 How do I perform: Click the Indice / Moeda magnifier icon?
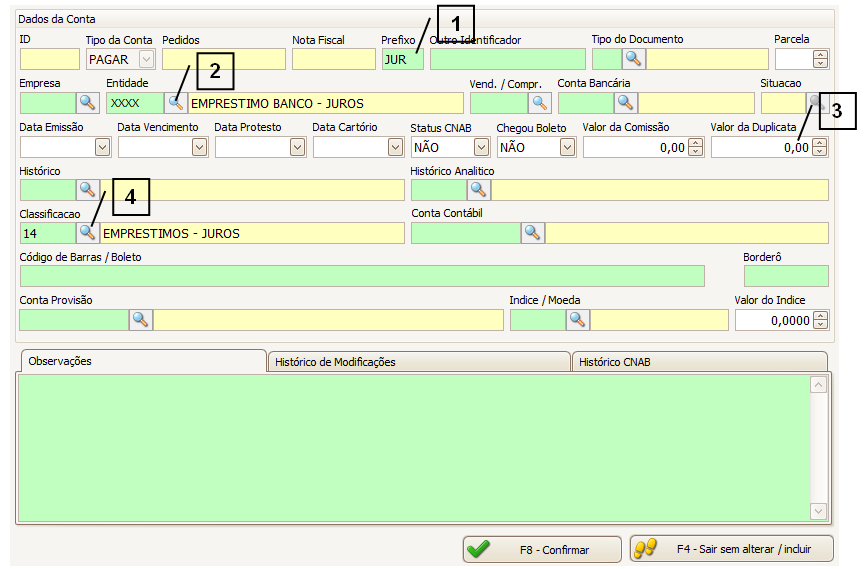pyautogui.click(x=577, y=320)
